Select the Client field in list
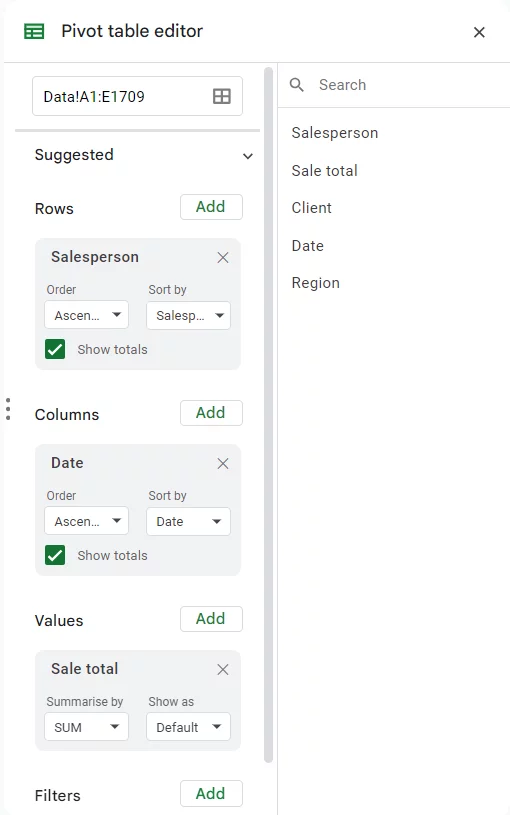The height and width of the screenshot is (815, 510). tap(311, 208)
